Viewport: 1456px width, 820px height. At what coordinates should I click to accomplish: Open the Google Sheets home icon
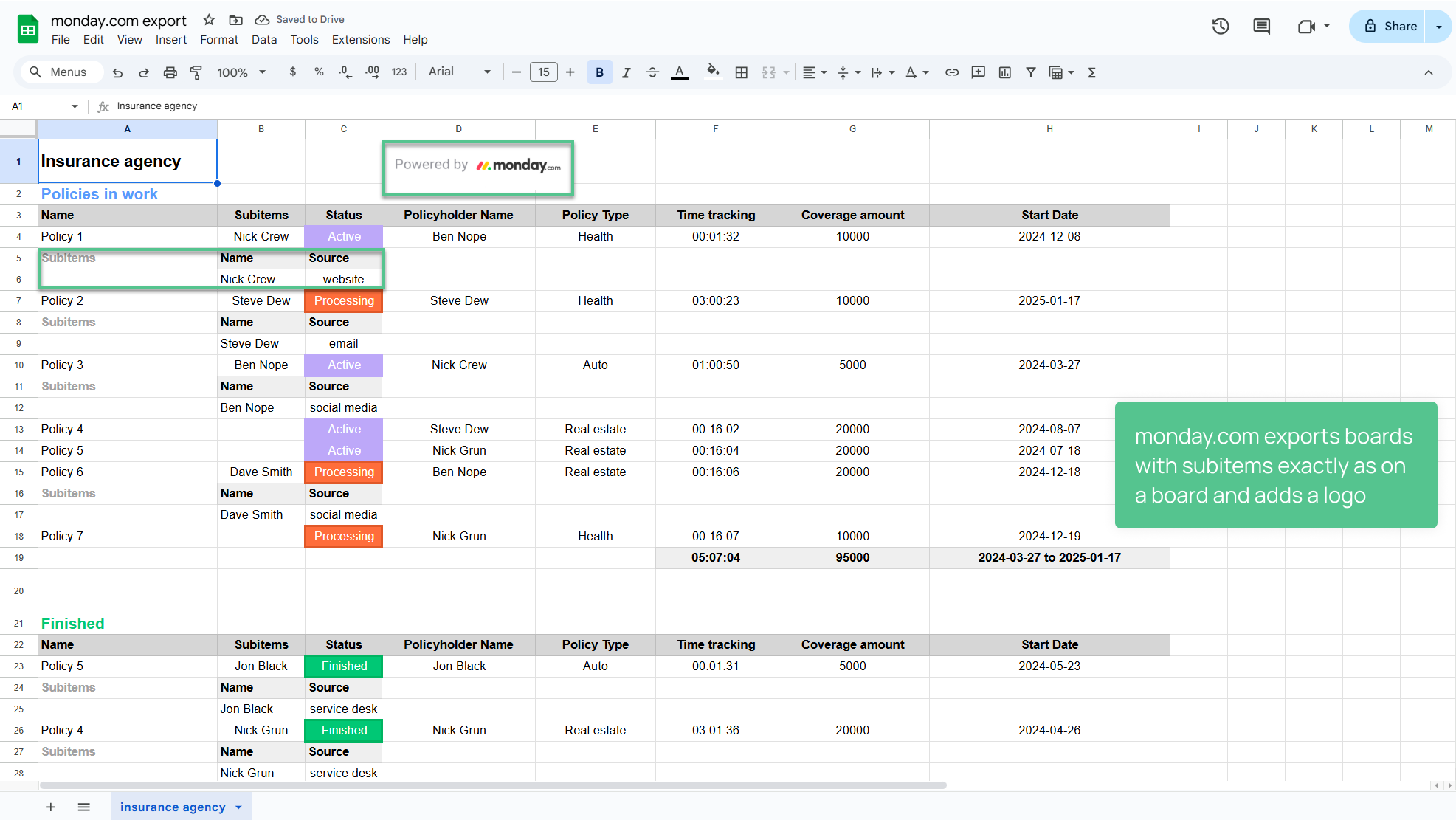(x=28, y=30)
